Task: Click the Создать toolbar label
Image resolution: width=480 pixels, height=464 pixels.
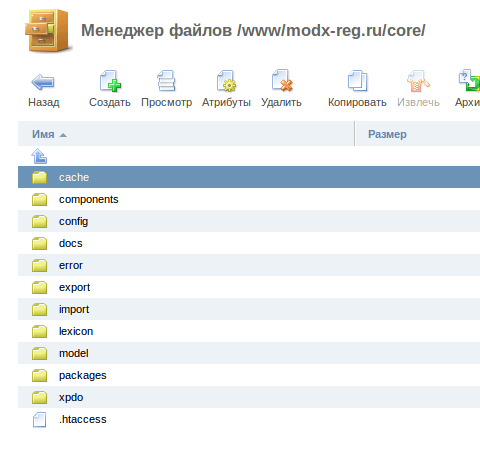Action: click(110, 102)
